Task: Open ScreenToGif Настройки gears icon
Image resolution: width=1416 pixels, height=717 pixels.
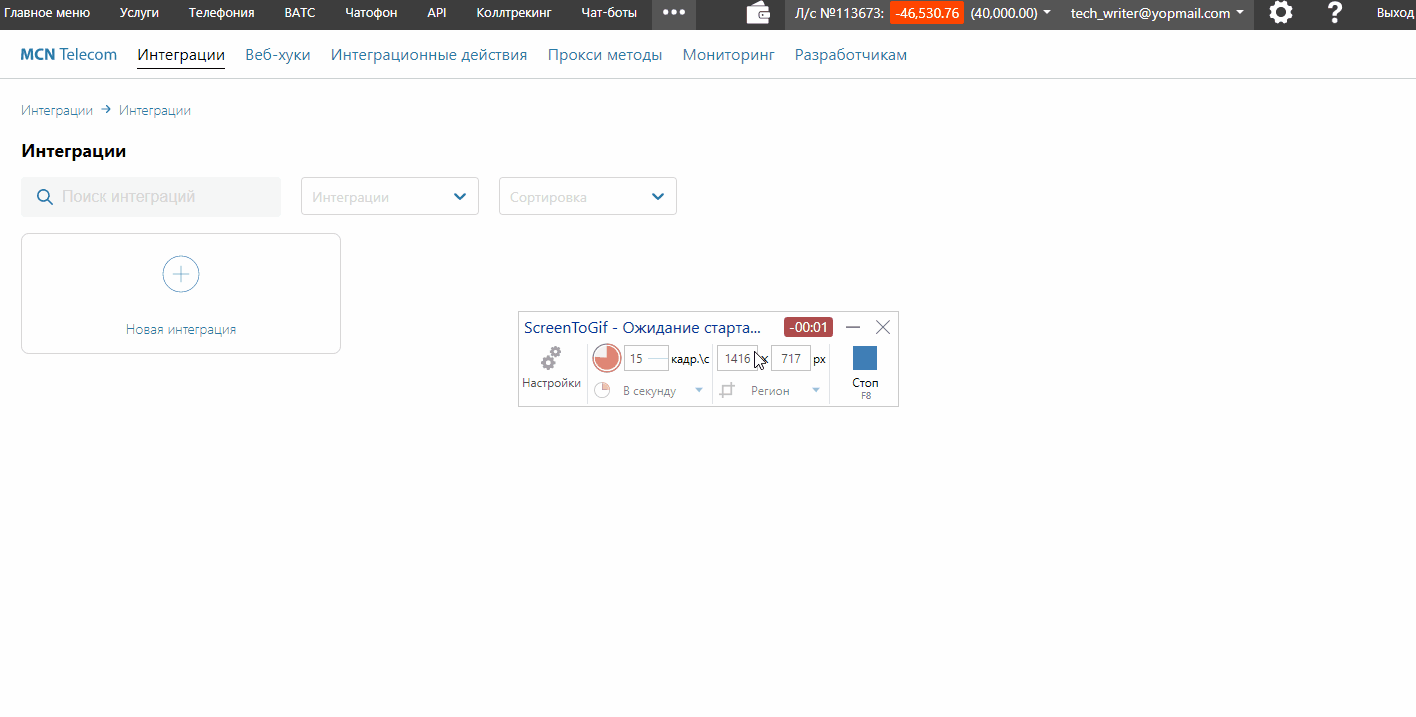Action: (551, 358)
